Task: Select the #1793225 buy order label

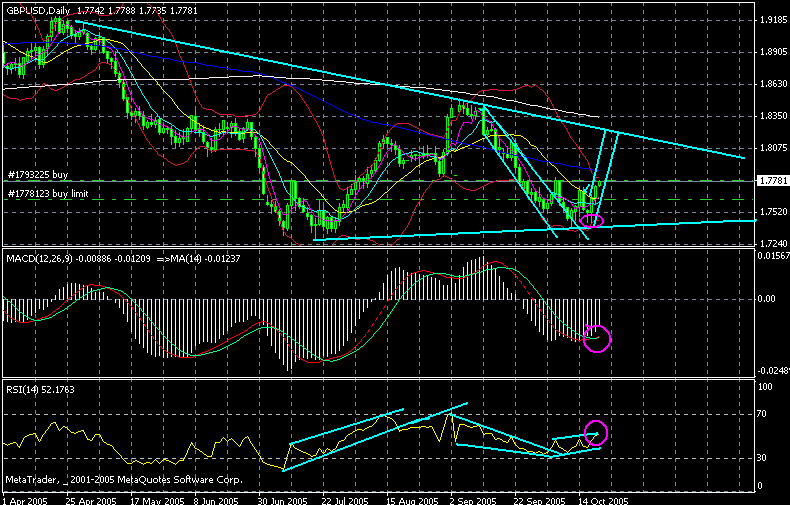Action: pos(38,175)
